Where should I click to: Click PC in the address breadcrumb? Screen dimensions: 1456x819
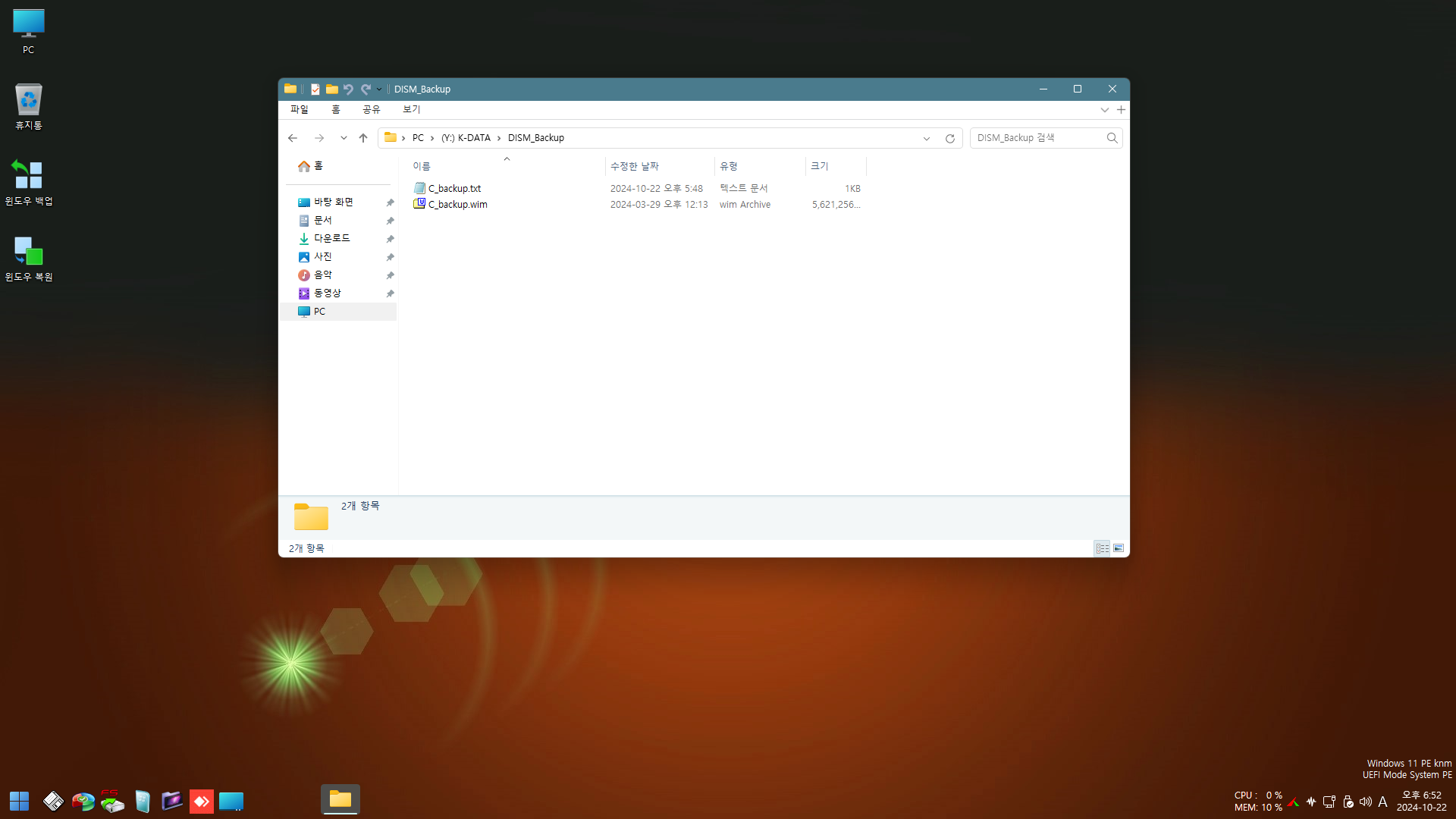418,138
